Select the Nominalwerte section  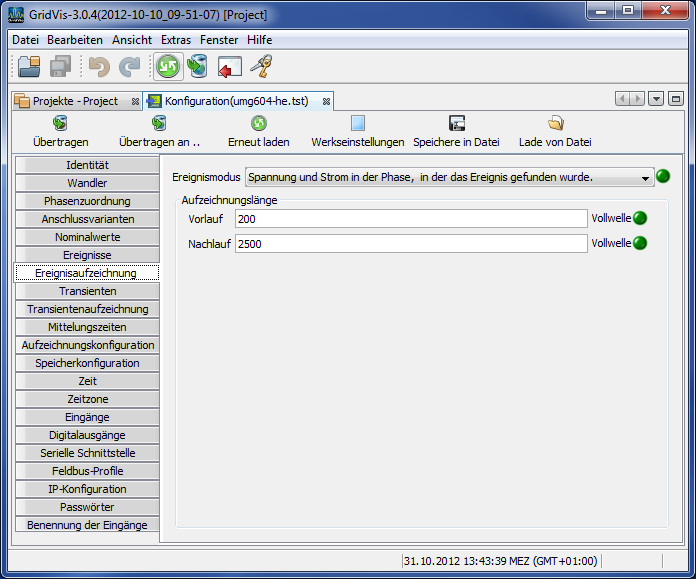(87, 237)
